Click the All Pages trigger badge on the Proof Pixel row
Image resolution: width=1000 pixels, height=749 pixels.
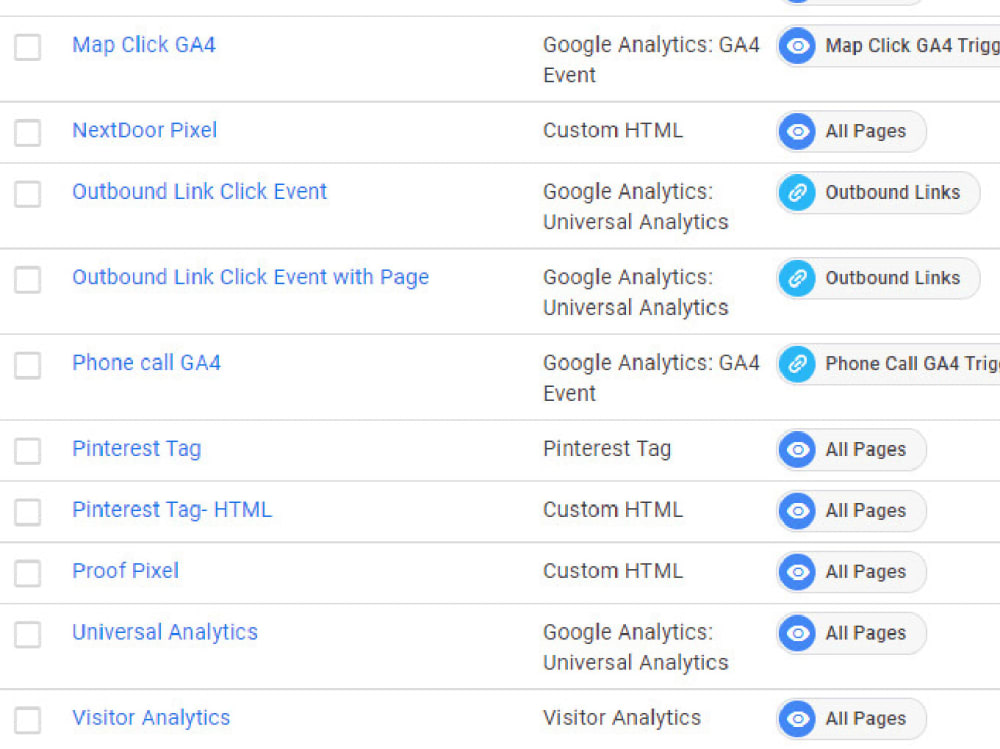pyautogui.click(x=850, y=572)
